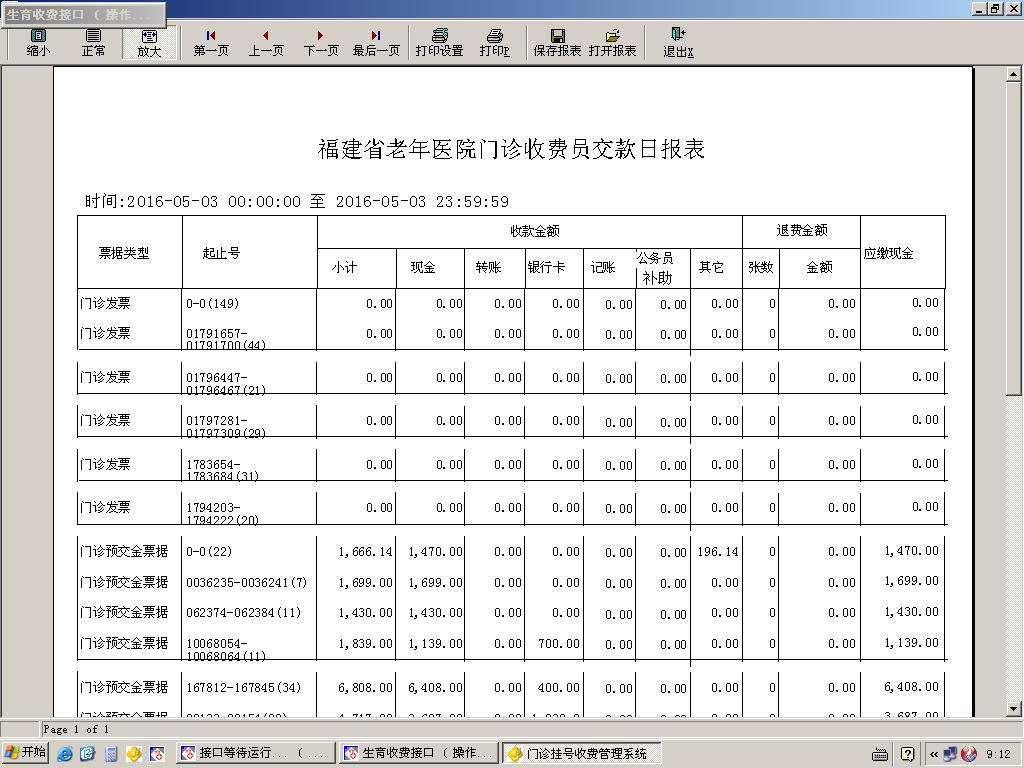Click the 银行卡 column header
The image size is (1024, 768).
(546, 267)
